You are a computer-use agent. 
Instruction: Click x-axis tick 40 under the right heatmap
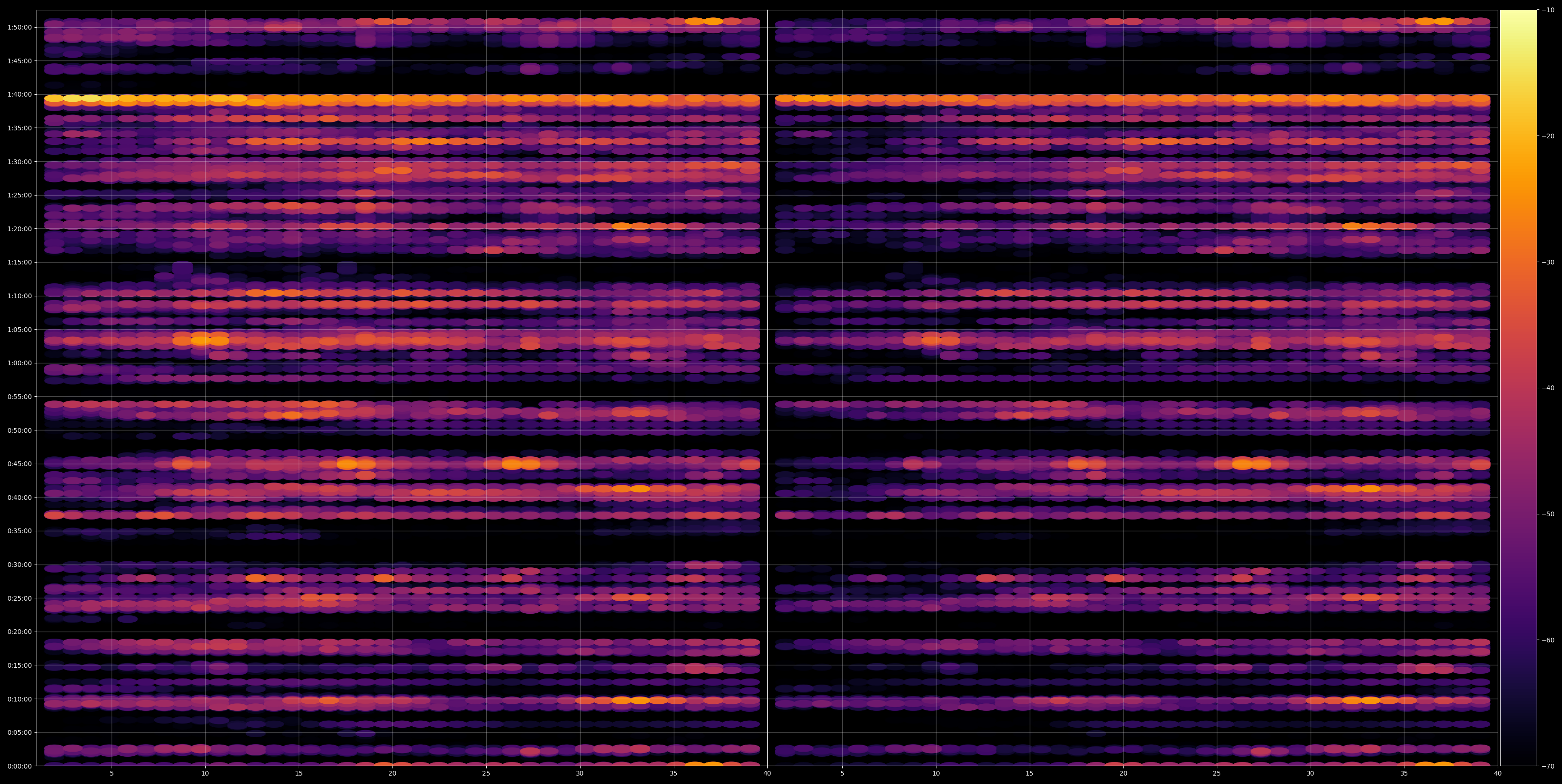point(1498,774)
